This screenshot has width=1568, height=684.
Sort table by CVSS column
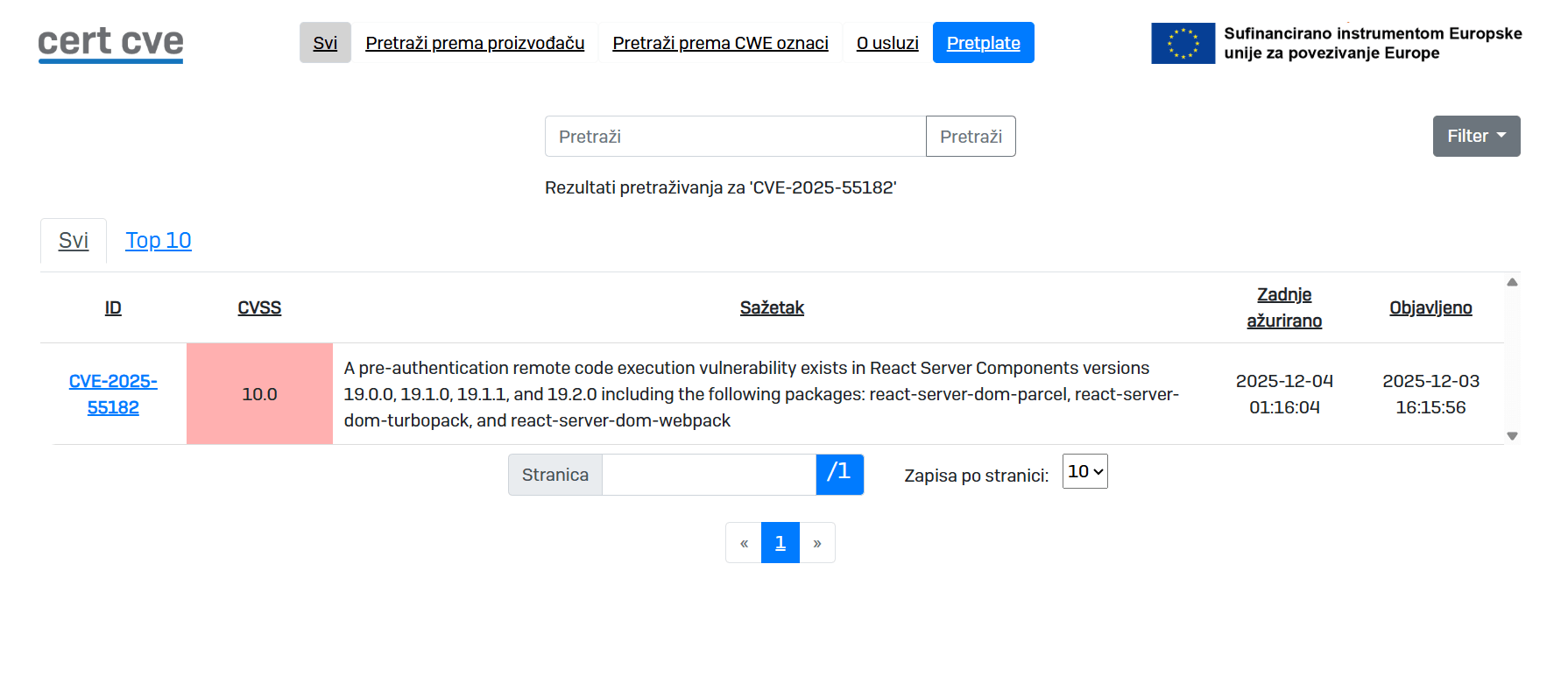(259, 308)
